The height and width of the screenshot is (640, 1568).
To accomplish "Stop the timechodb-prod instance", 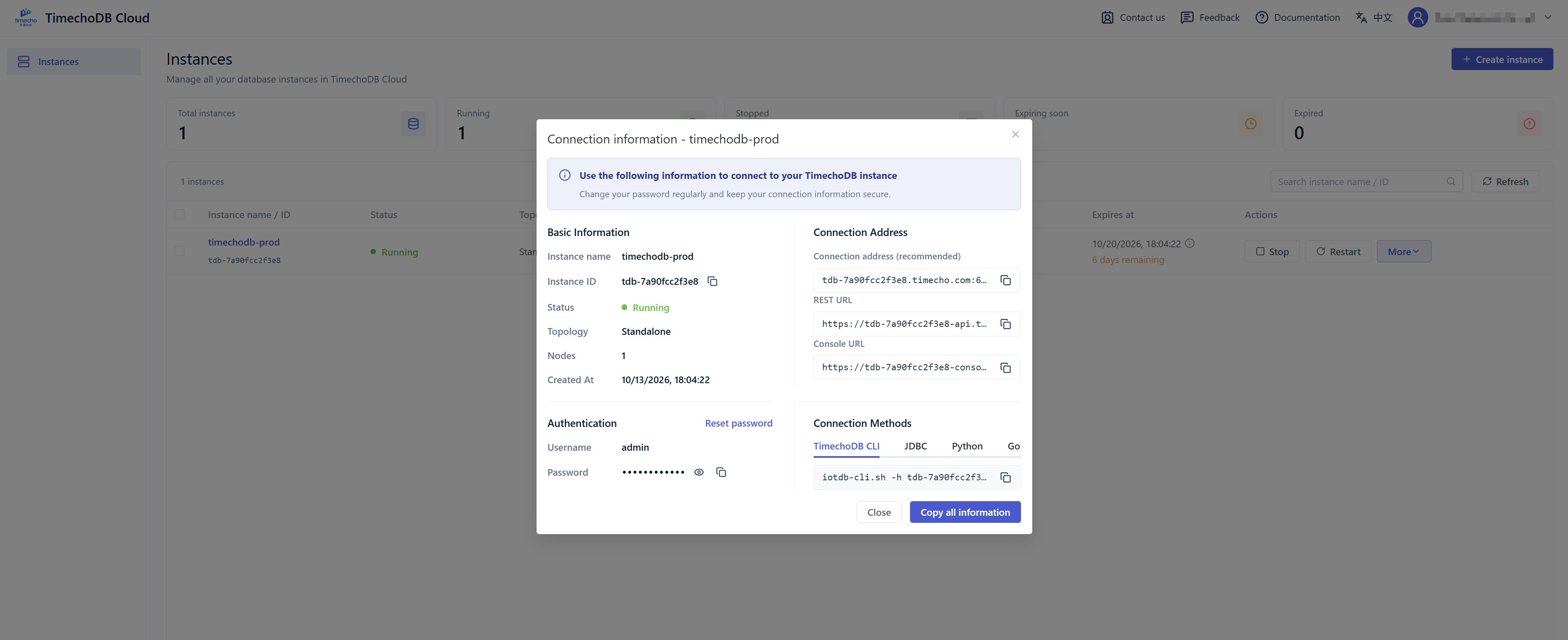I will 1272,251.
